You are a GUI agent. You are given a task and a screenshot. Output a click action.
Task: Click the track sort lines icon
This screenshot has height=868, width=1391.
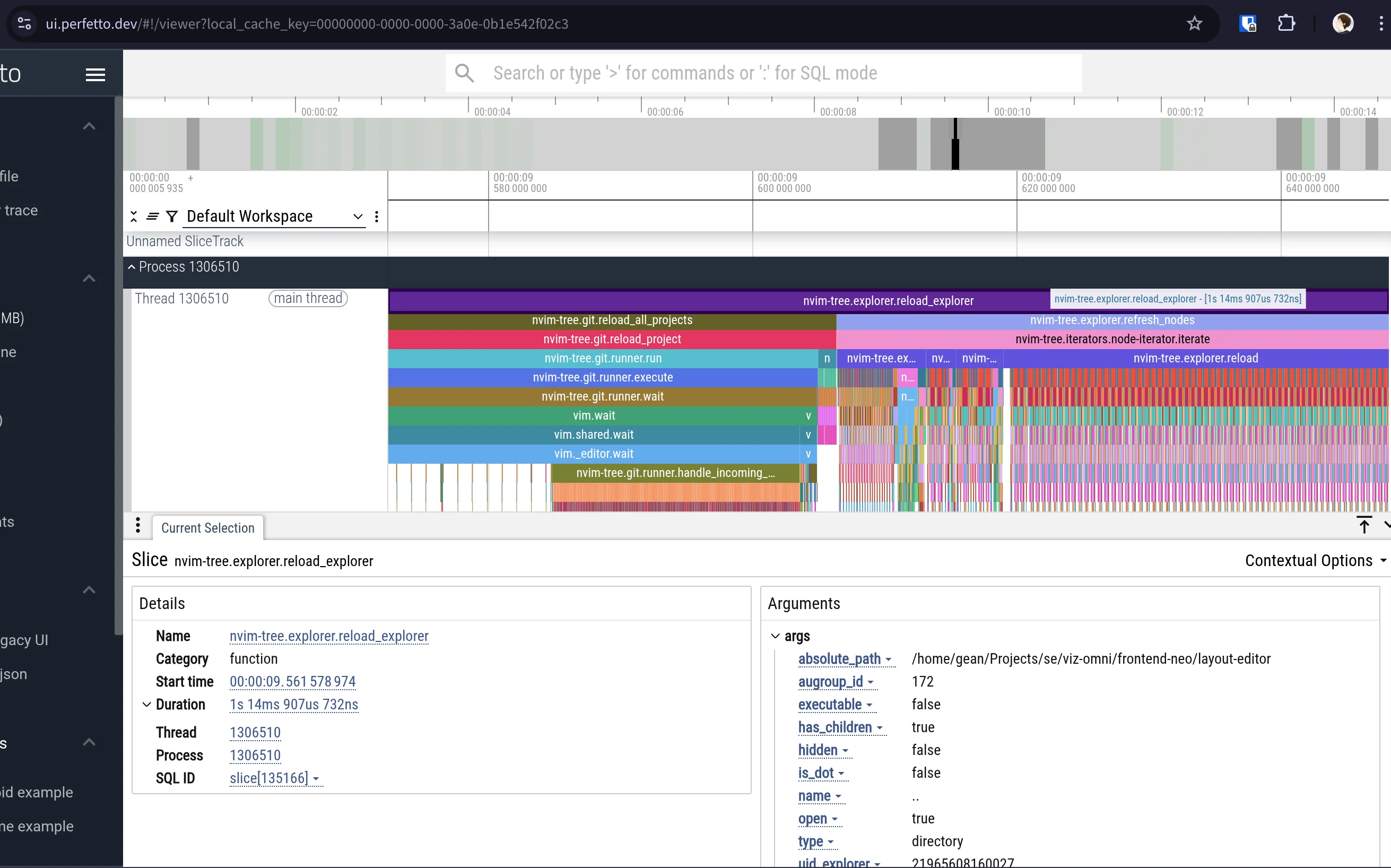(x=152, y=216)
